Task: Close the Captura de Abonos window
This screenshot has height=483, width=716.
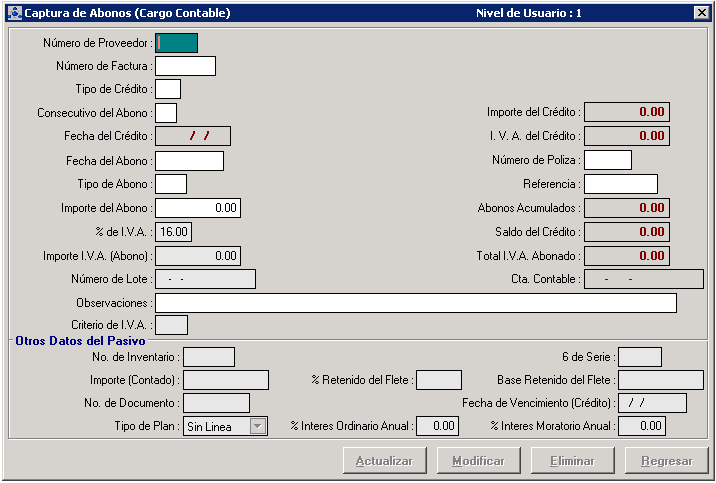Action: 701,13
